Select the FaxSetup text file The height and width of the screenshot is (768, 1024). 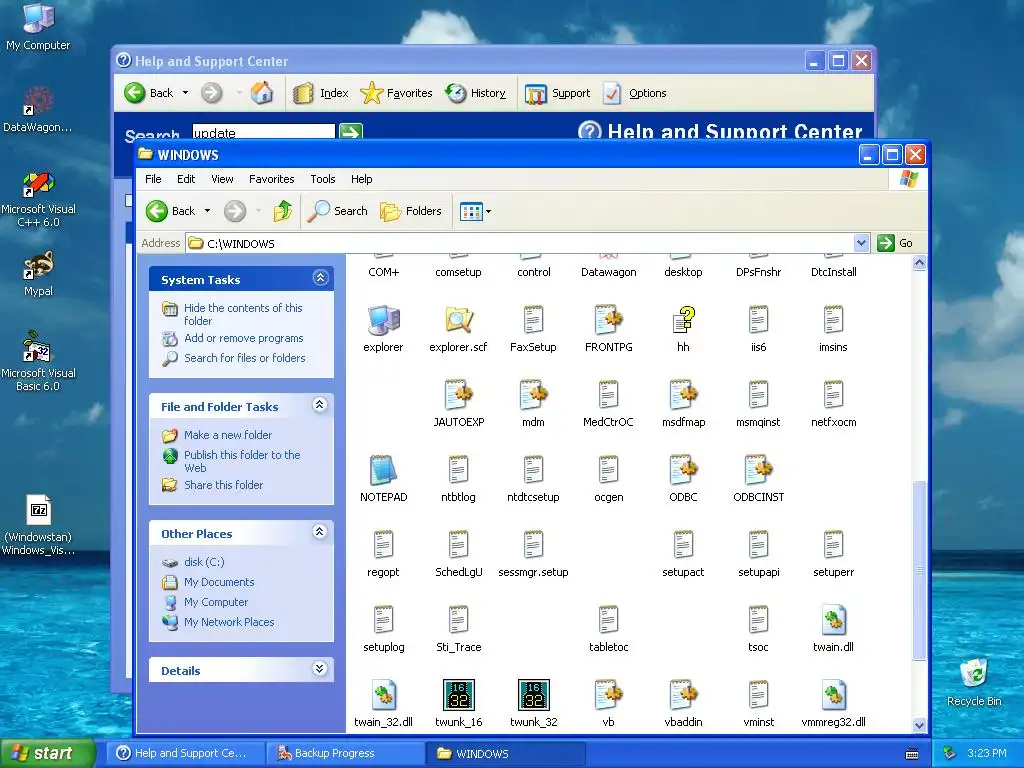534,320
